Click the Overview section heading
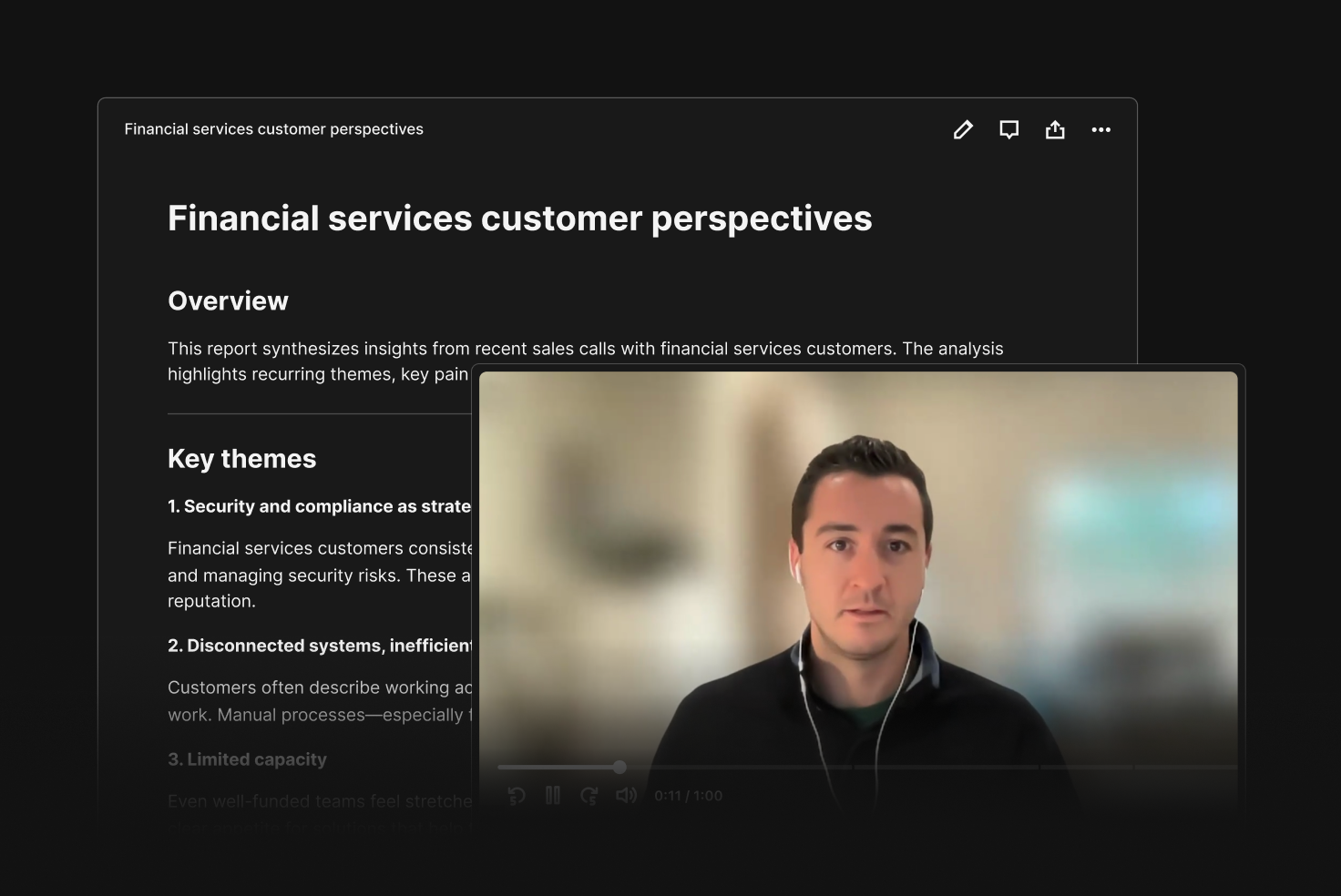 (228, 300)
